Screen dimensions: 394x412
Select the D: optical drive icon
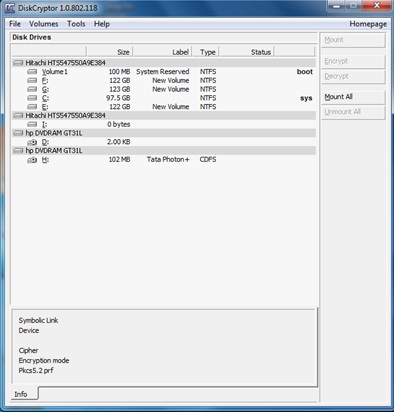point(32,142)
